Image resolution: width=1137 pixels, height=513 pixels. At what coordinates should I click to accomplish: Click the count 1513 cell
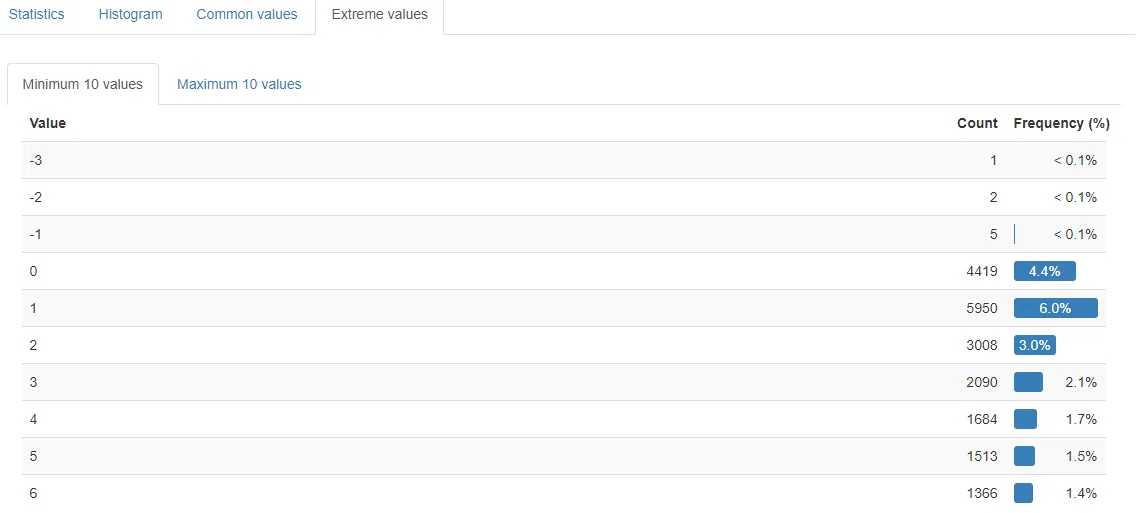point(982,456)
